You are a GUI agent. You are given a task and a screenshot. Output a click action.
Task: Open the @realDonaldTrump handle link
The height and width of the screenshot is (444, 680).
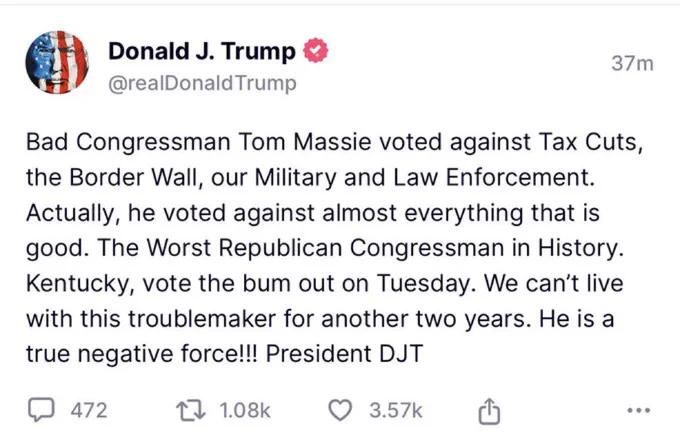tap(202, 83)
